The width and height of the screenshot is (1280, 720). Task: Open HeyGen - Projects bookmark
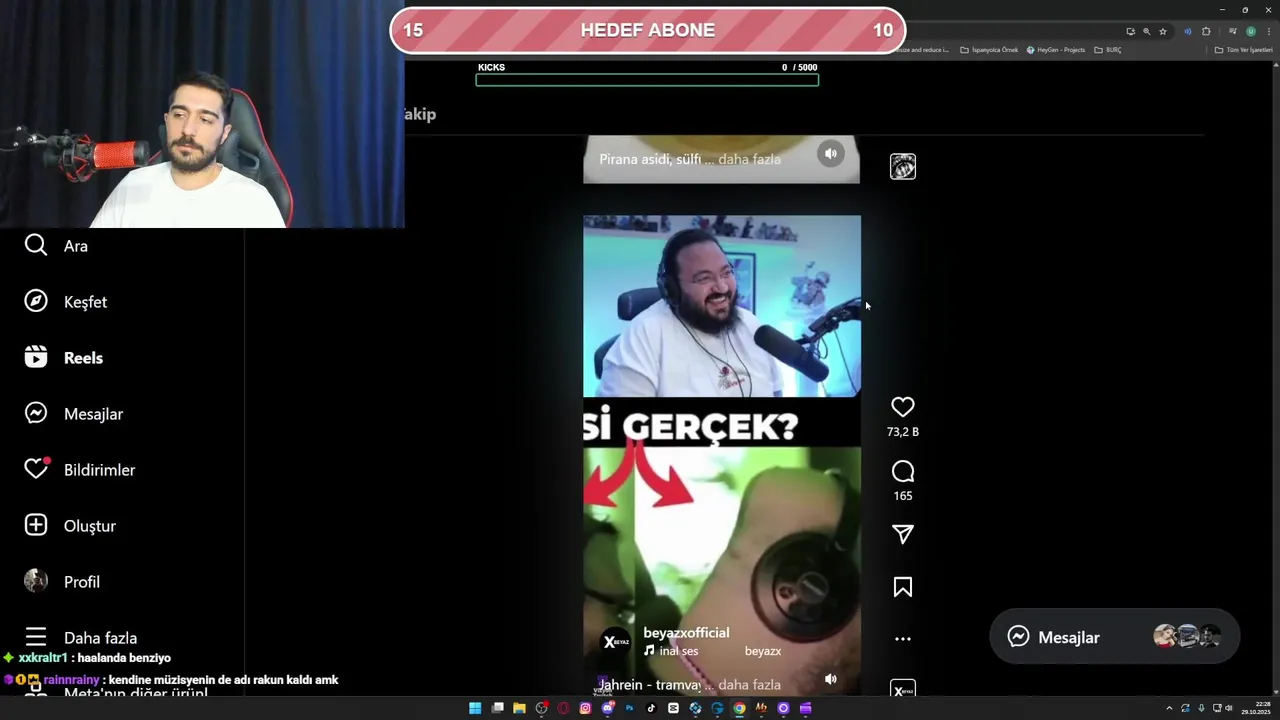(1056, 50)
